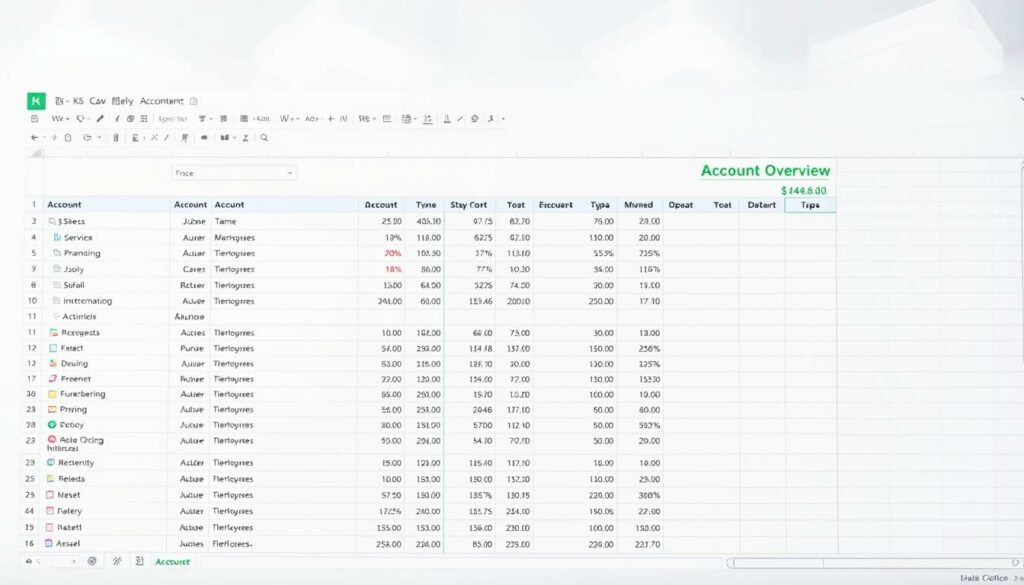
Task: Click the icon beside 'Rceegests' row
Action: click(54, 332)
